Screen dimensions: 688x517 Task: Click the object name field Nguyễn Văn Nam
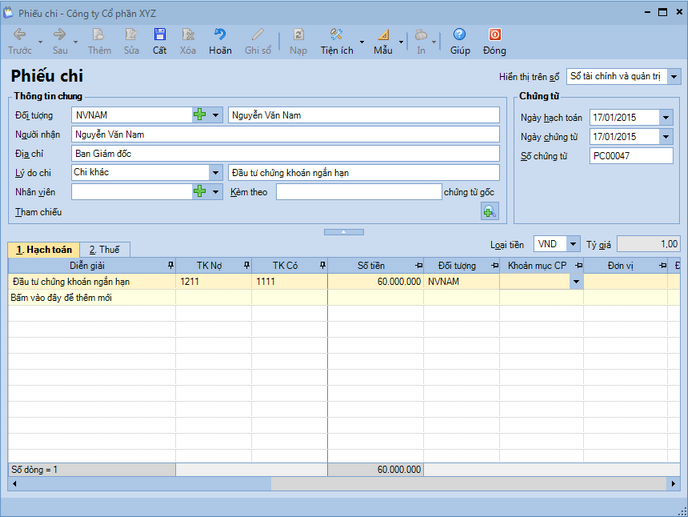point(364,115)
